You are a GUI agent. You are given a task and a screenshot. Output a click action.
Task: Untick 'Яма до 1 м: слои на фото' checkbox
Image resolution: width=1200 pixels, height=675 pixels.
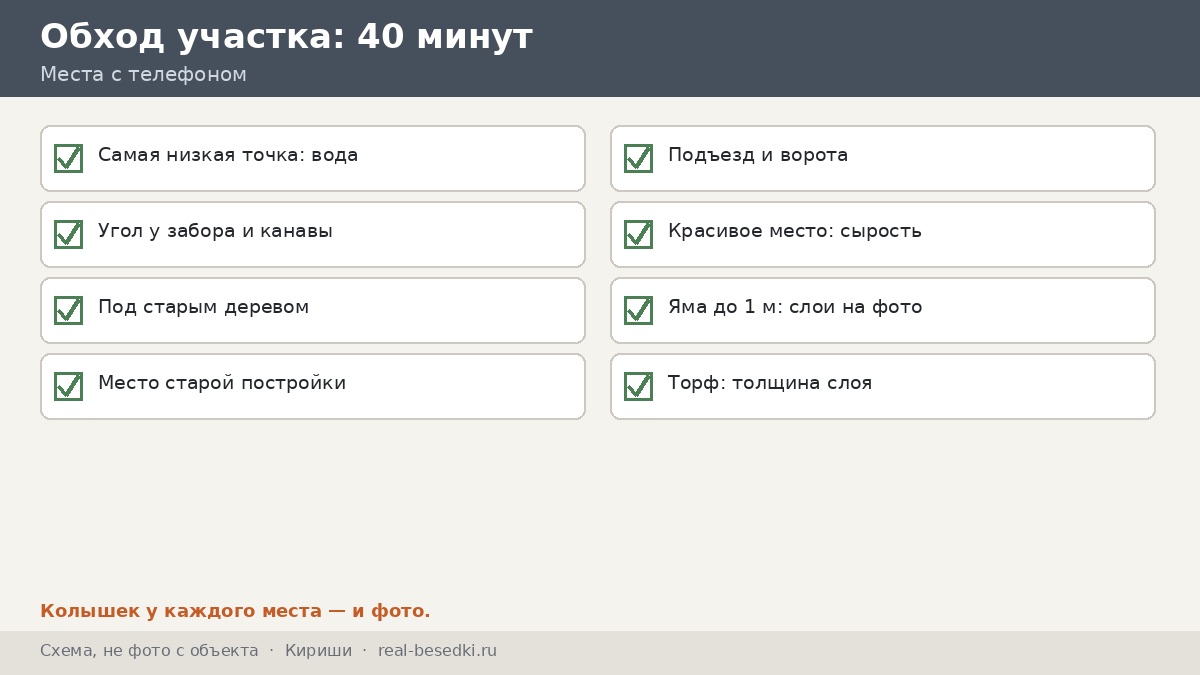tap(638, 310)
